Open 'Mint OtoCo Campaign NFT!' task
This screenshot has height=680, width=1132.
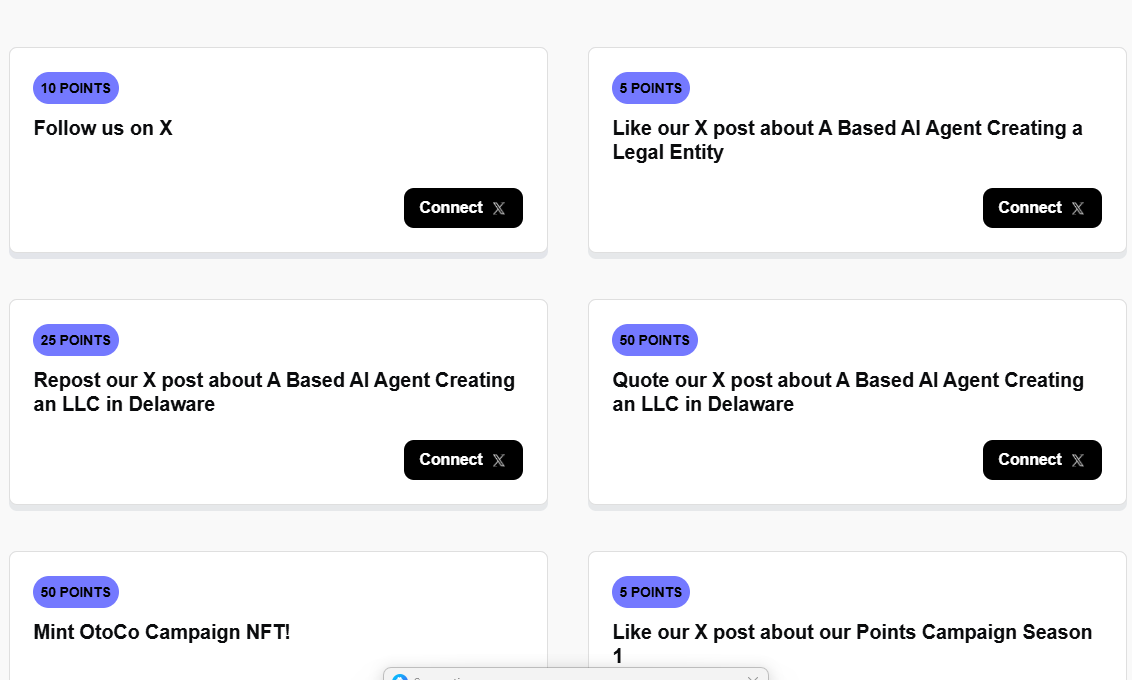point(162,632)
